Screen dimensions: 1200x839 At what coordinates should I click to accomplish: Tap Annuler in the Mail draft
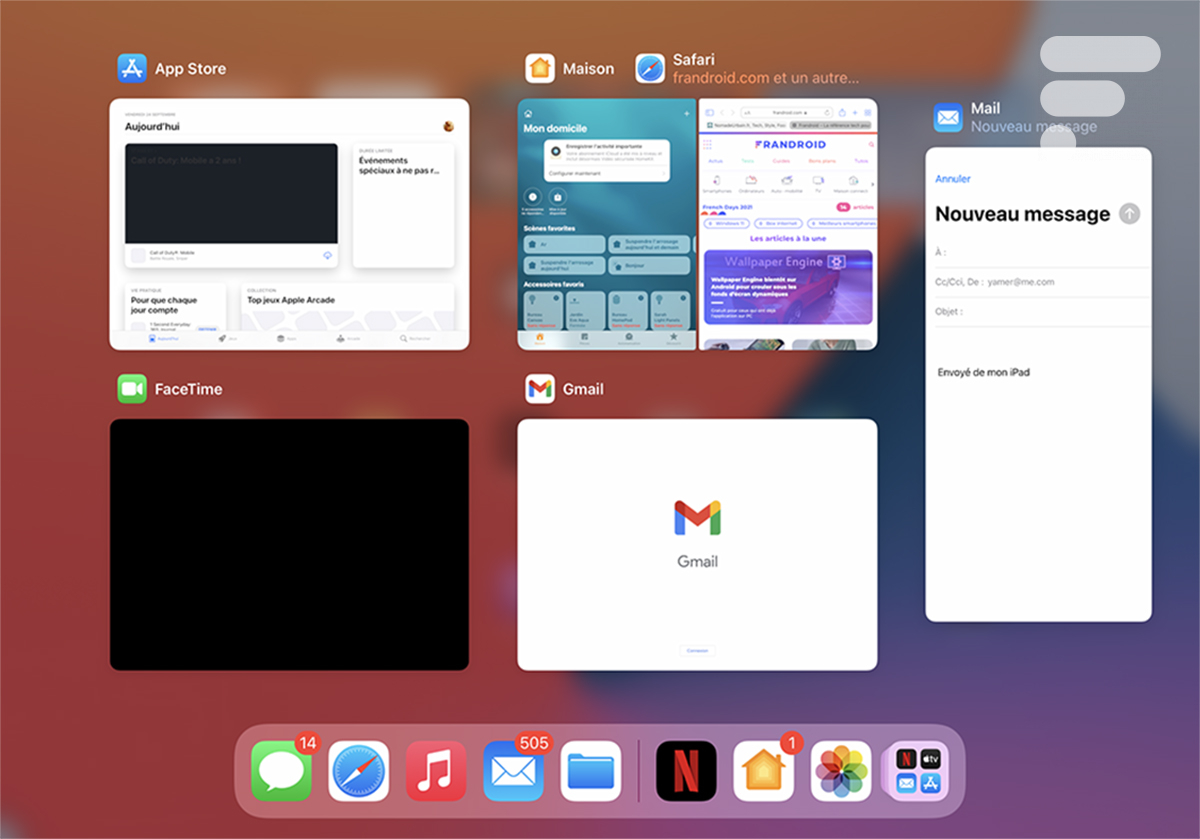pos(952,179)
